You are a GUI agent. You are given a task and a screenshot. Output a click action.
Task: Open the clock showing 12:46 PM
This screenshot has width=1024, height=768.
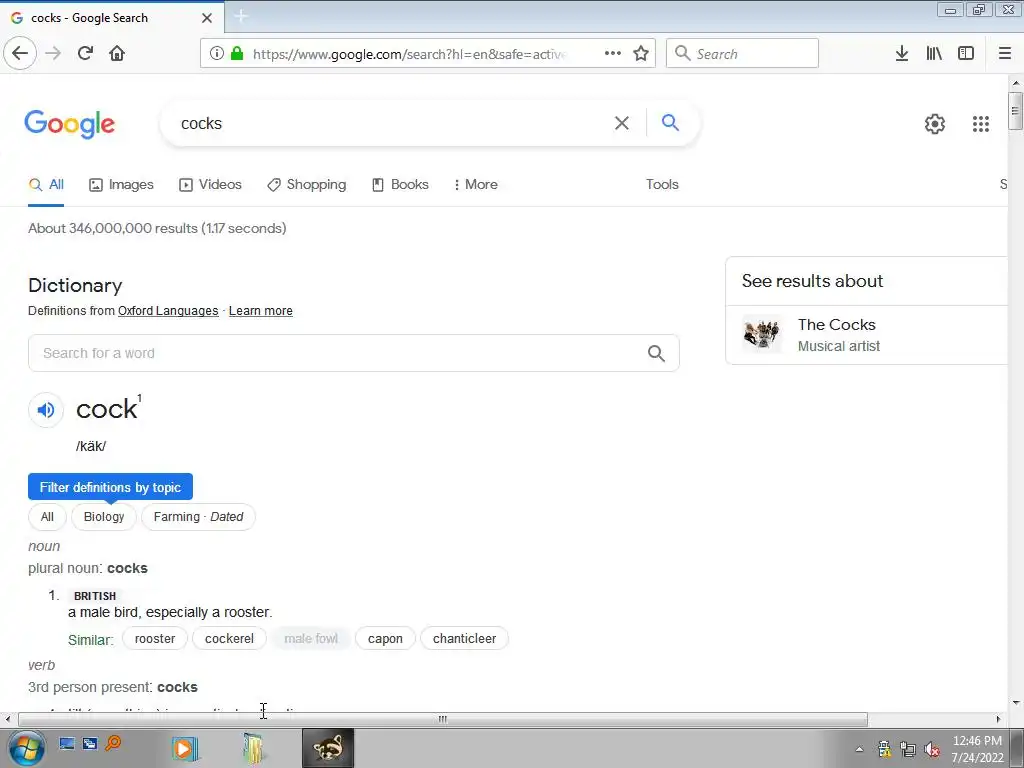[x=977, y=749]
